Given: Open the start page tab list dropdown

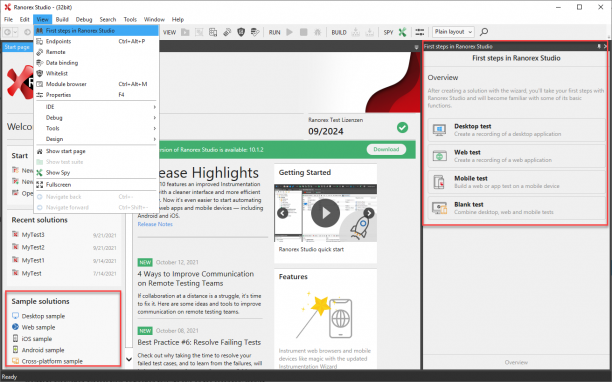Looking at the screenshot, I should coord(416,47).
